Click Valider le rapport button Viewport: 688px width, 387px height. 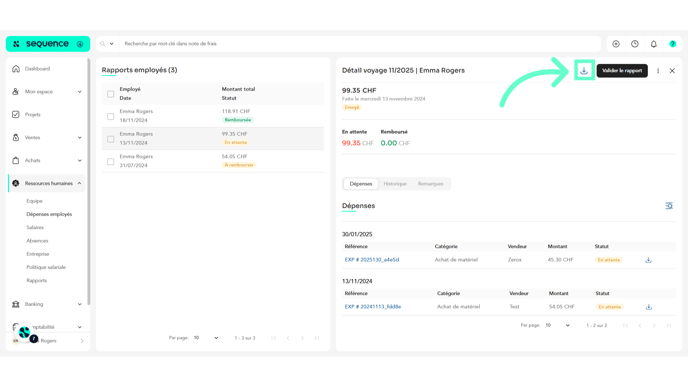(622, 71)
